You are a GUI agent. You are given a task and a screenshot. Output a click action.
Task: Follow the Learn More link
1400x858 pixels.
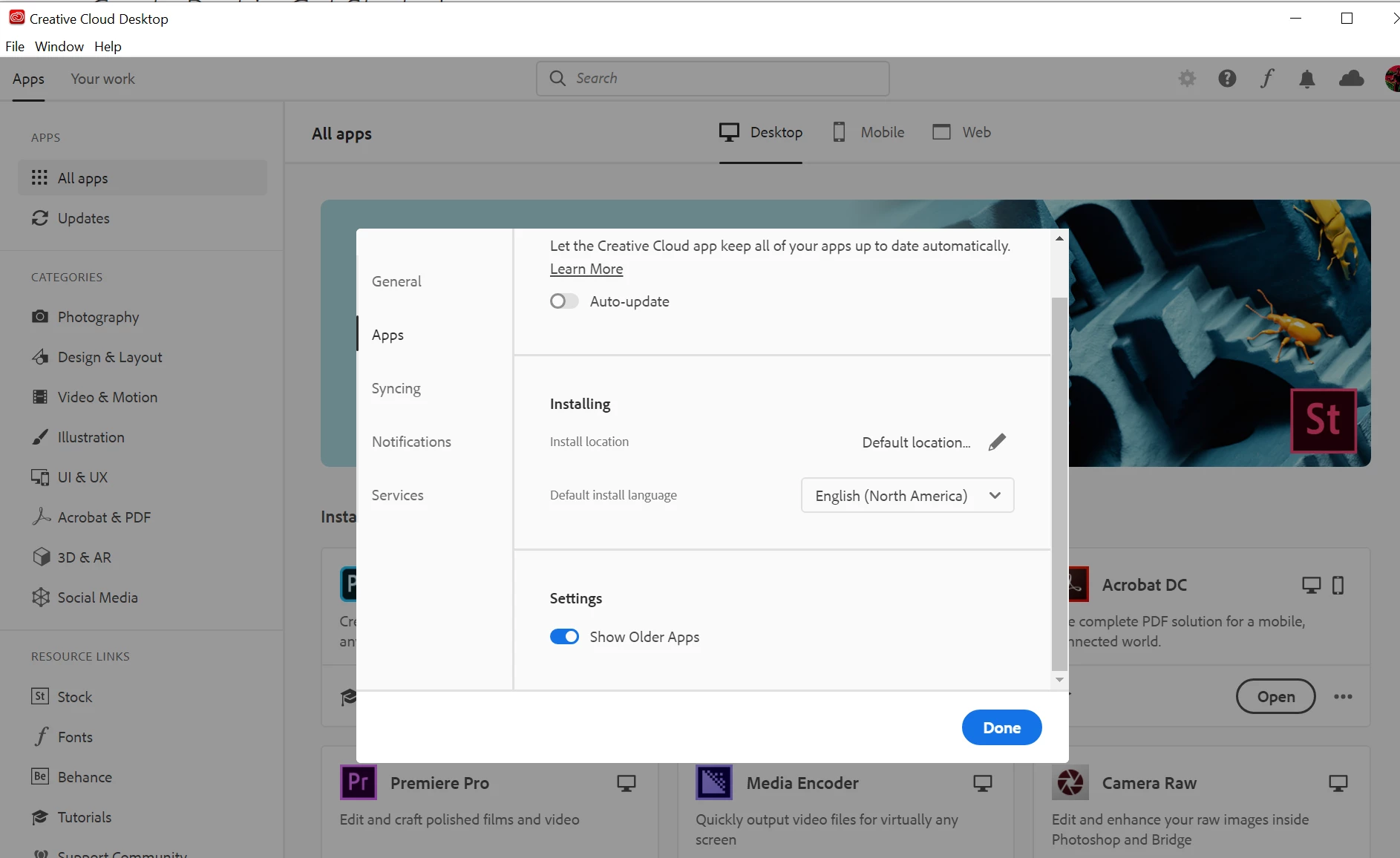tap(586, 269)
